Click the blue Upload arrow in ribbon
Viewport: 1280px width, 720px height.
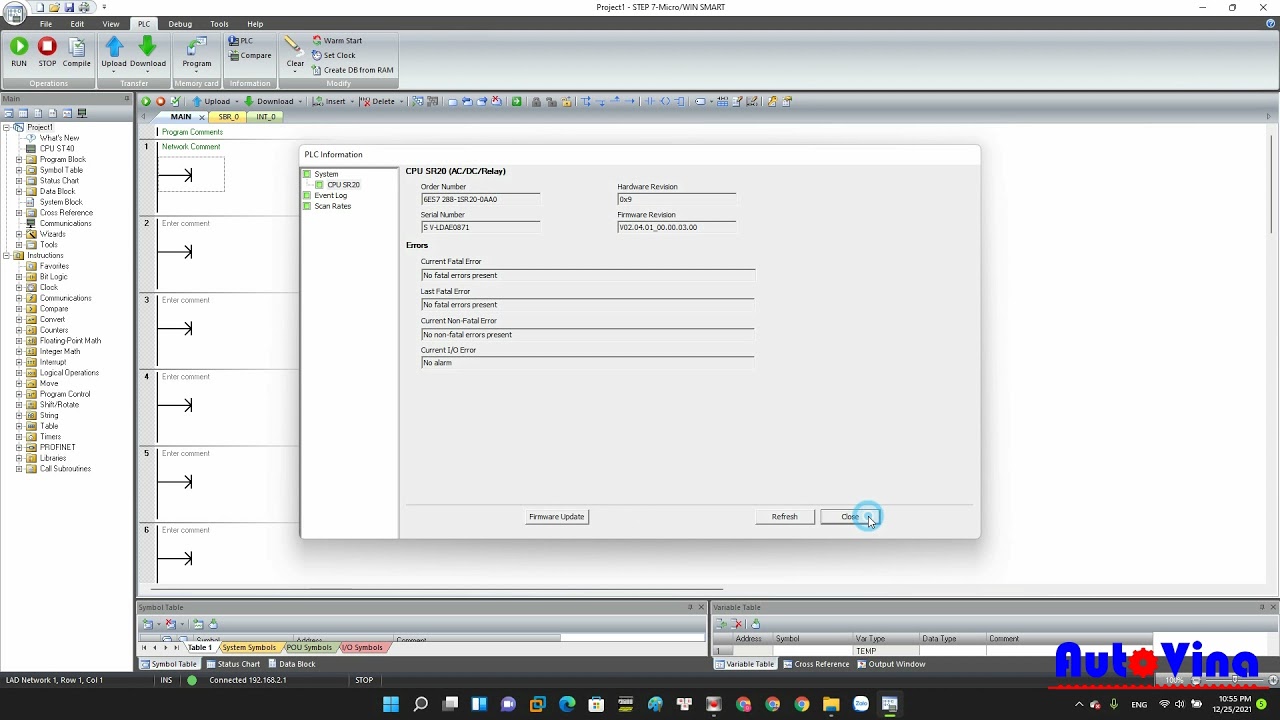[114, 46]
